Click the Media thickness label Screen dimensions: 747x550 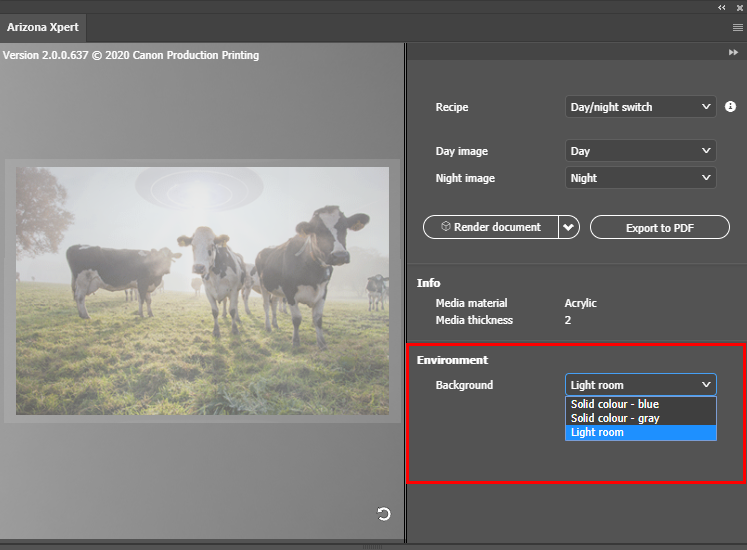(x=474, y=320)
